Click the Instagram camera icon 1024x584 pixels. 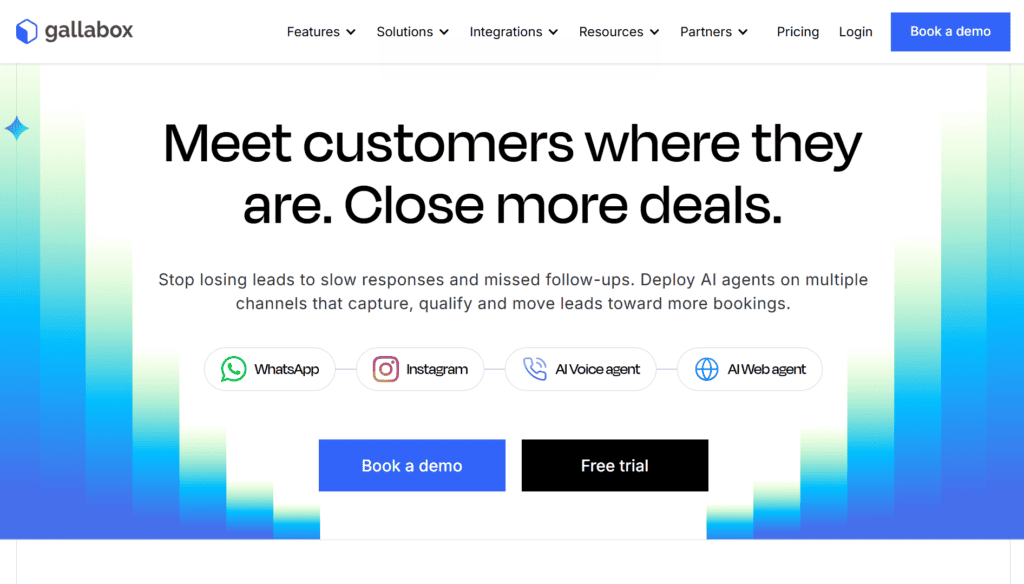click(385, 369)
